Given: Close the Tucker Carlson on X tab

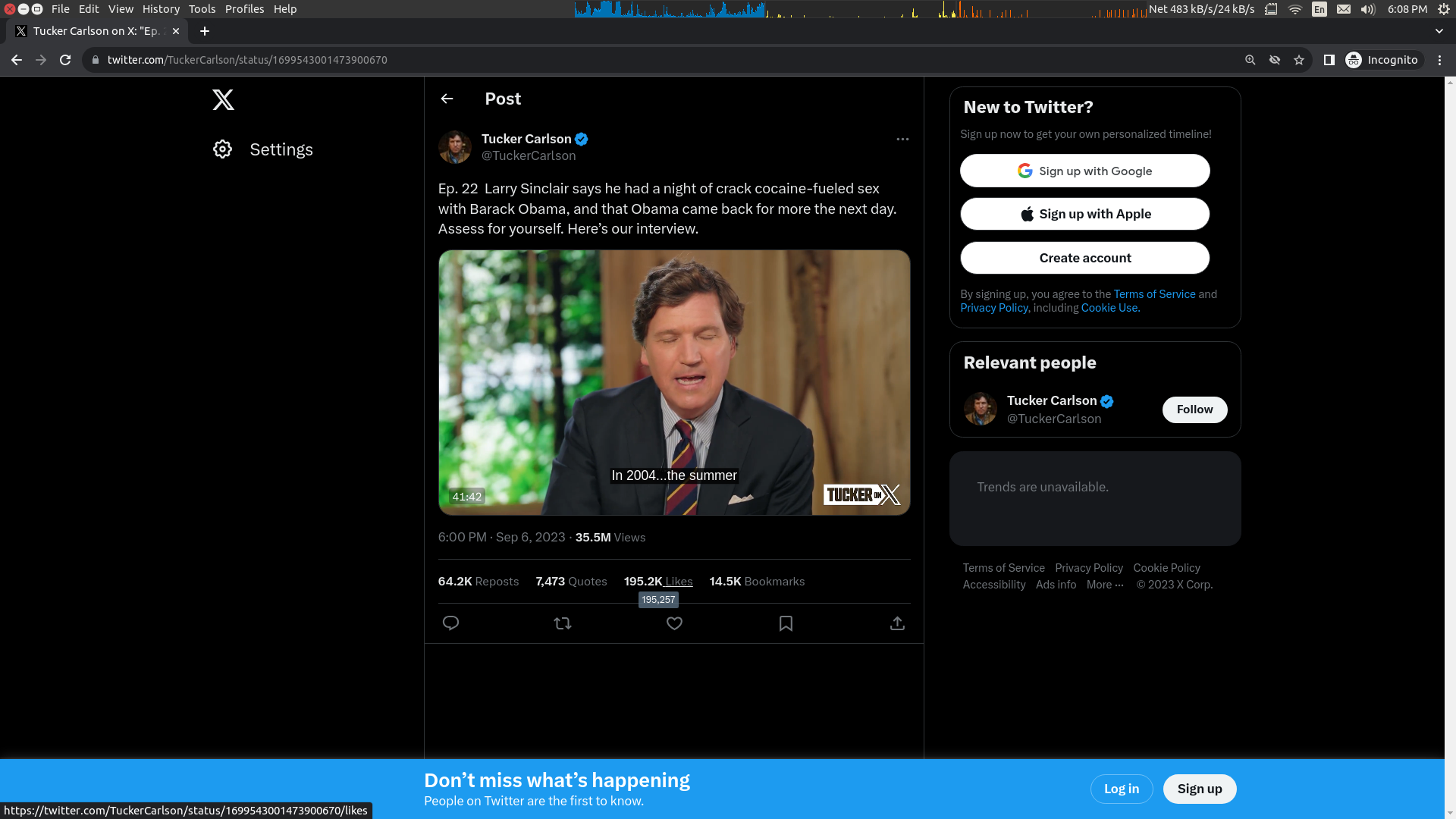Looking at the screenshot, I should point(176,31).
